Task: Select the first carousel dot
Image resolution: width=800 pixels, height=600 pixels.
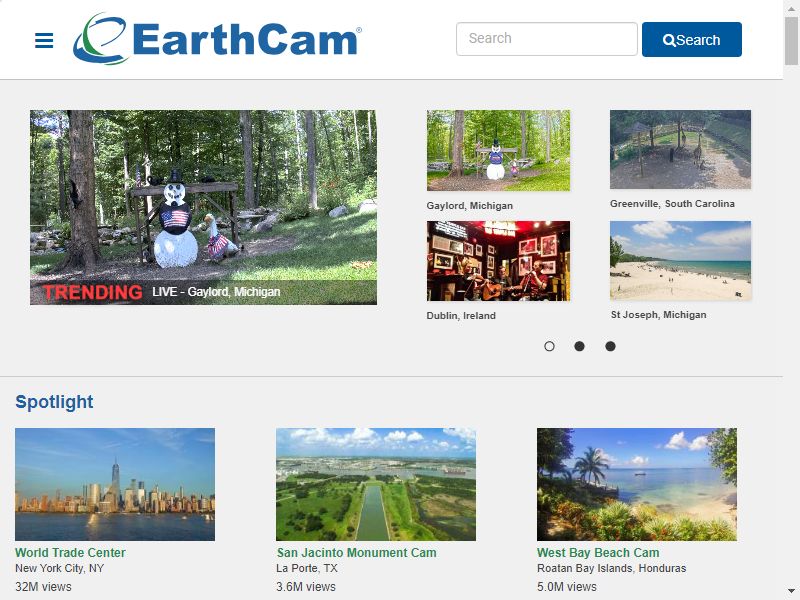Action: click(x=549, y=346)
